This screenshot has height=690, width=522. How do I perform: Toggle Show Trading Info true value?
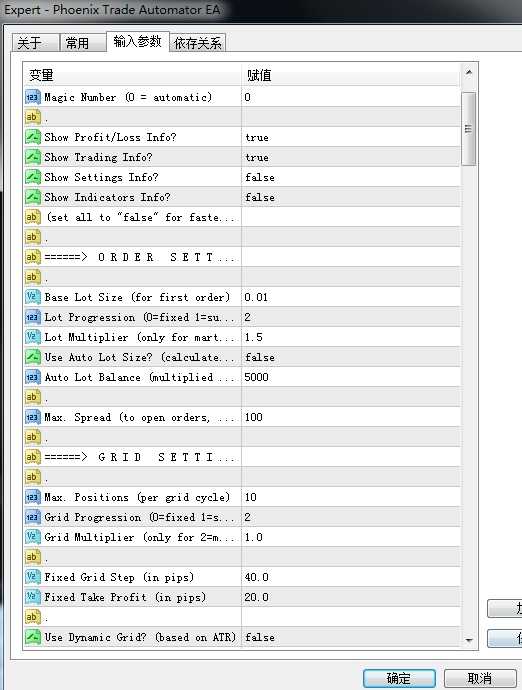(351, 157)
